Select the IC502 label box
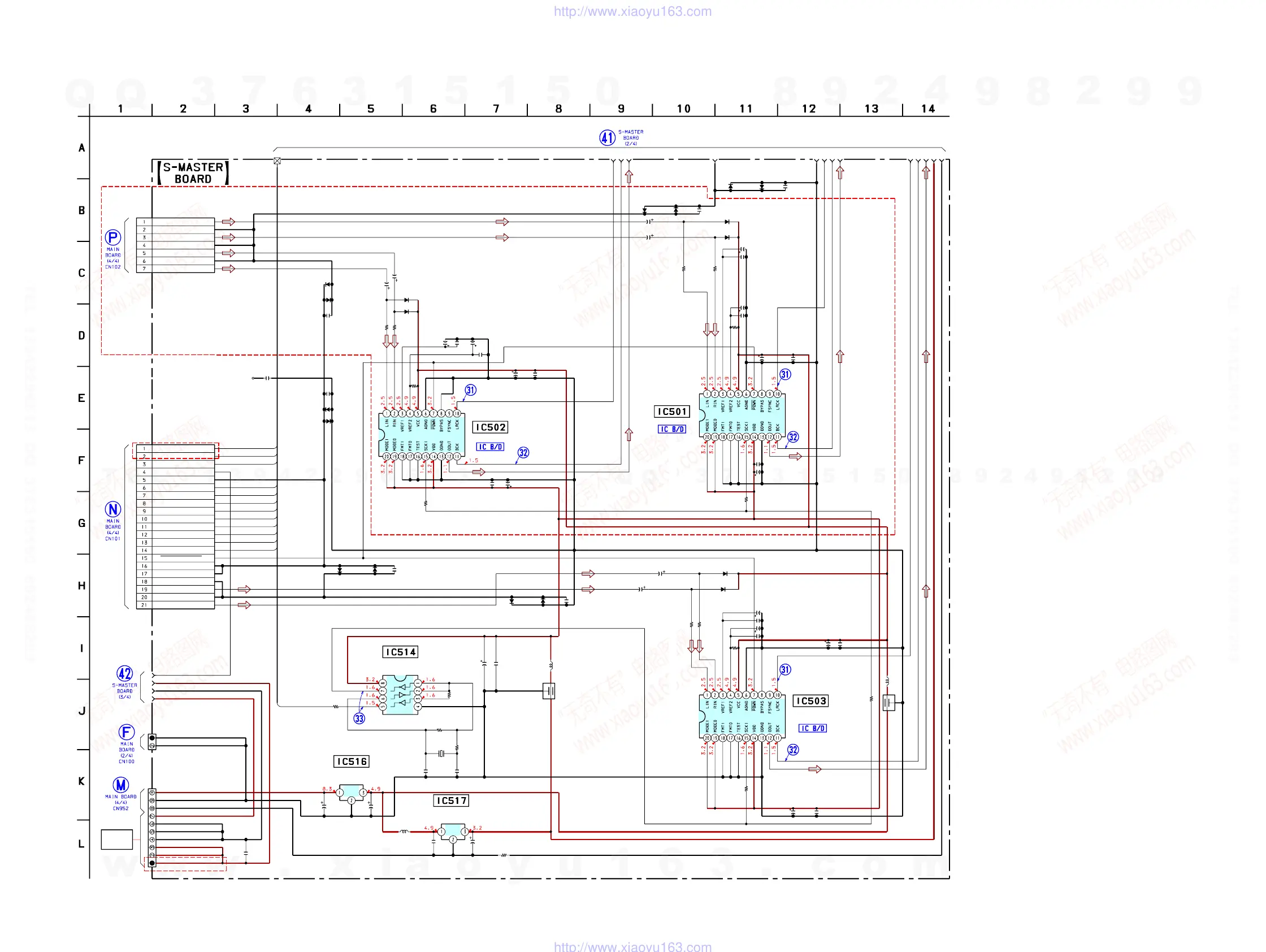Image resolution: width=1266 pixels, height=952 pixels. pos(491,427)
